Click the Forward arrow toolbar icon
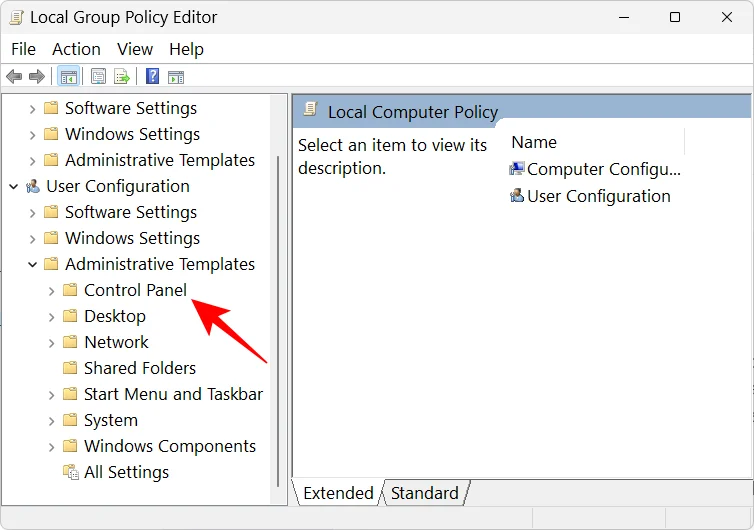This screenshot has height=530, width=754. point(37,76)
